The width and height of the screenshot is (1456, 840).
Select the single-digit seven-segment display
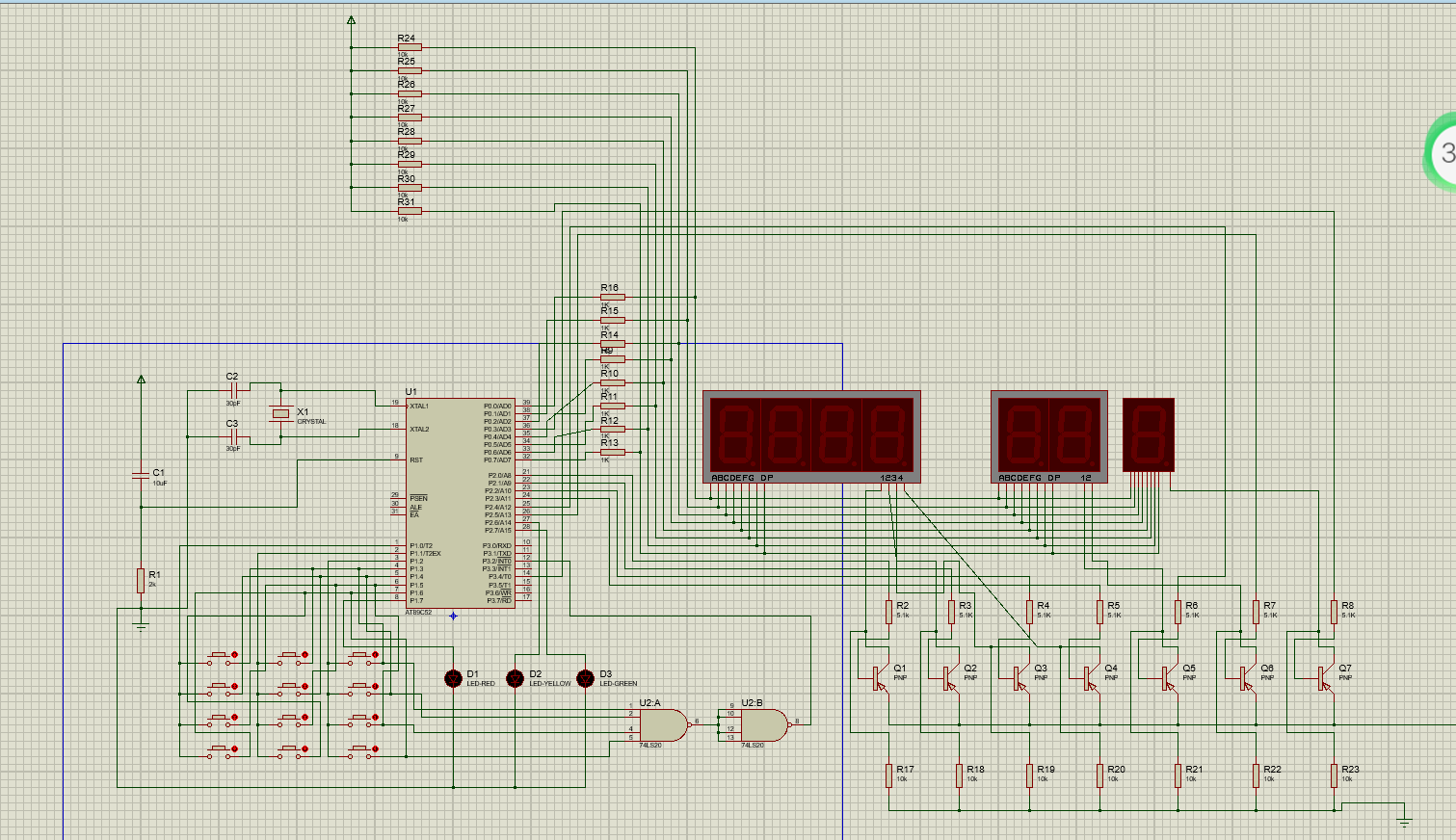coord(1149,434)
